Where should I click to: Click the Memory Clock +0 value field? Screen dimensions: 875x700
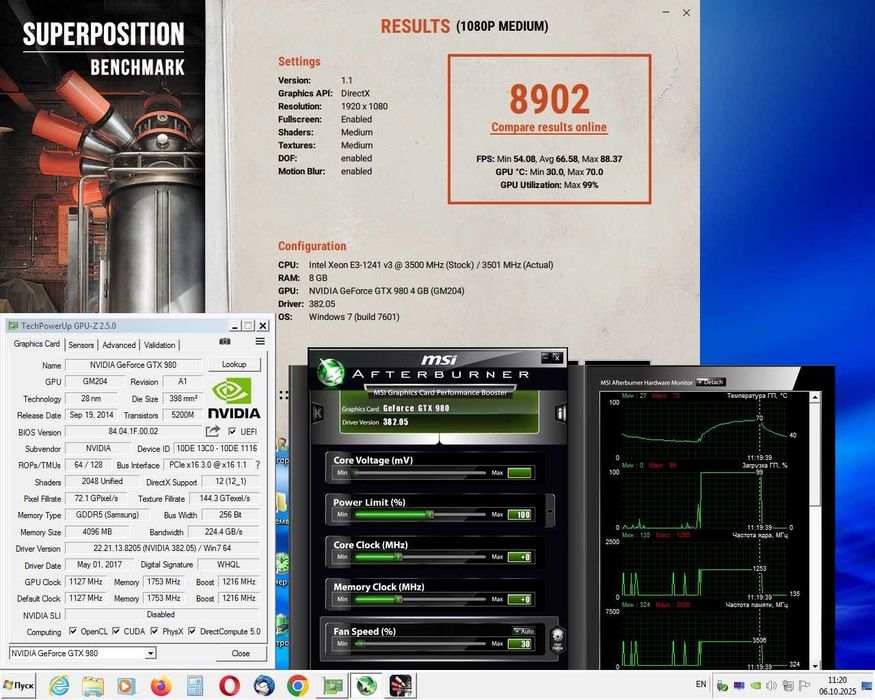point(520,600)
